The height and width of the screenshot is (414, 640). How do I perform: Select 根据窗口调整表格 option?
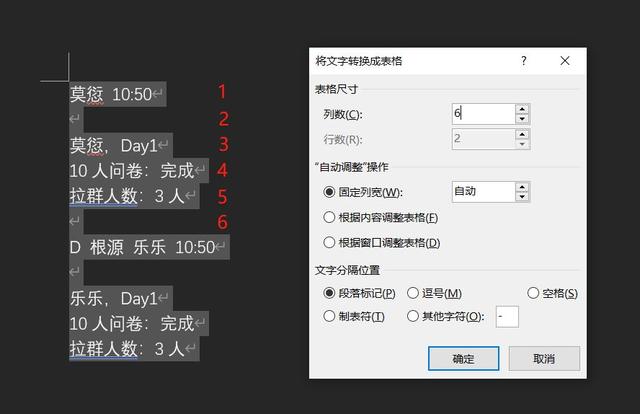(x=330, y=242)
